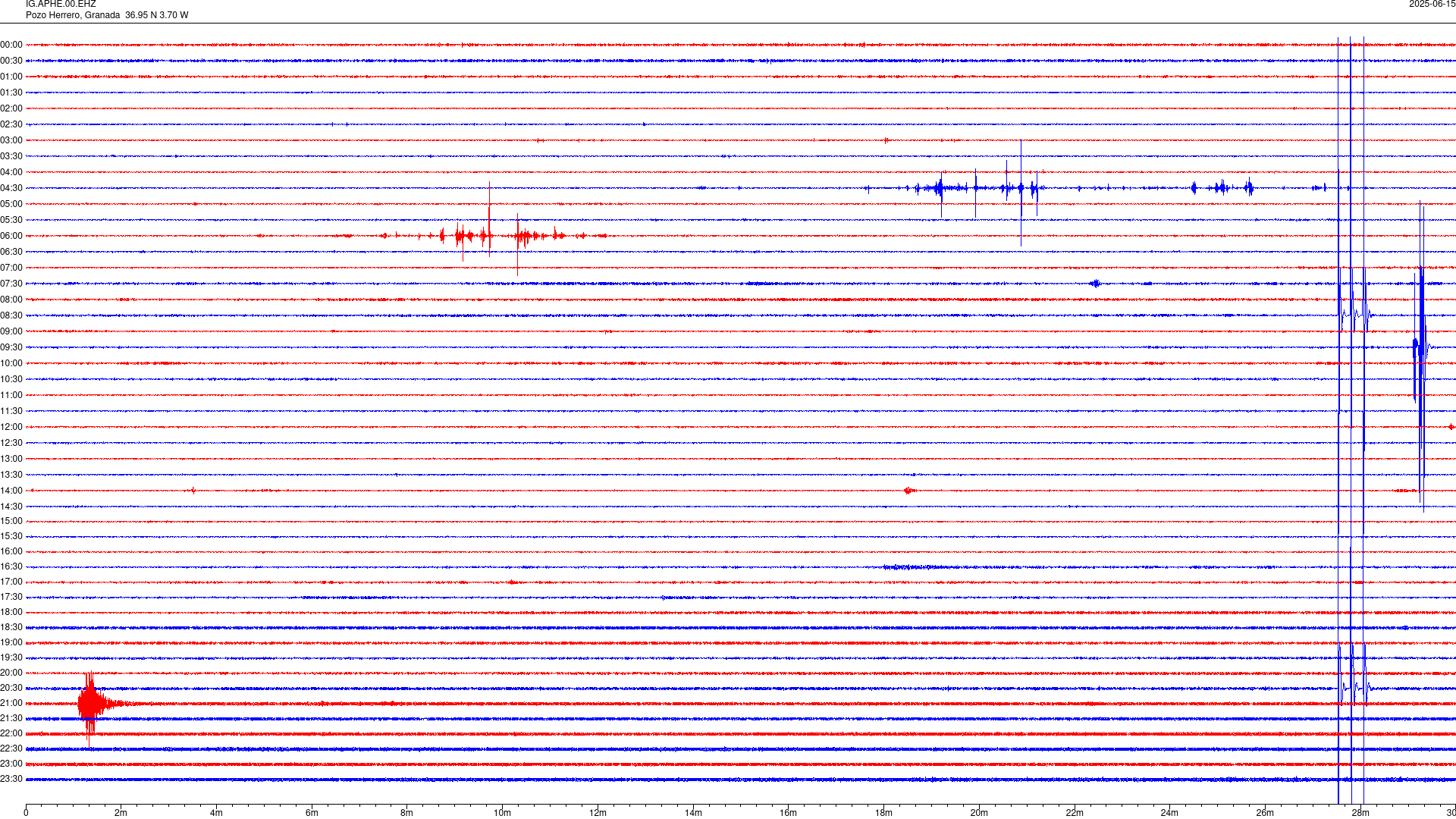Click the small blue burst on the 07:30 trace

click(x=1095, y=284)
